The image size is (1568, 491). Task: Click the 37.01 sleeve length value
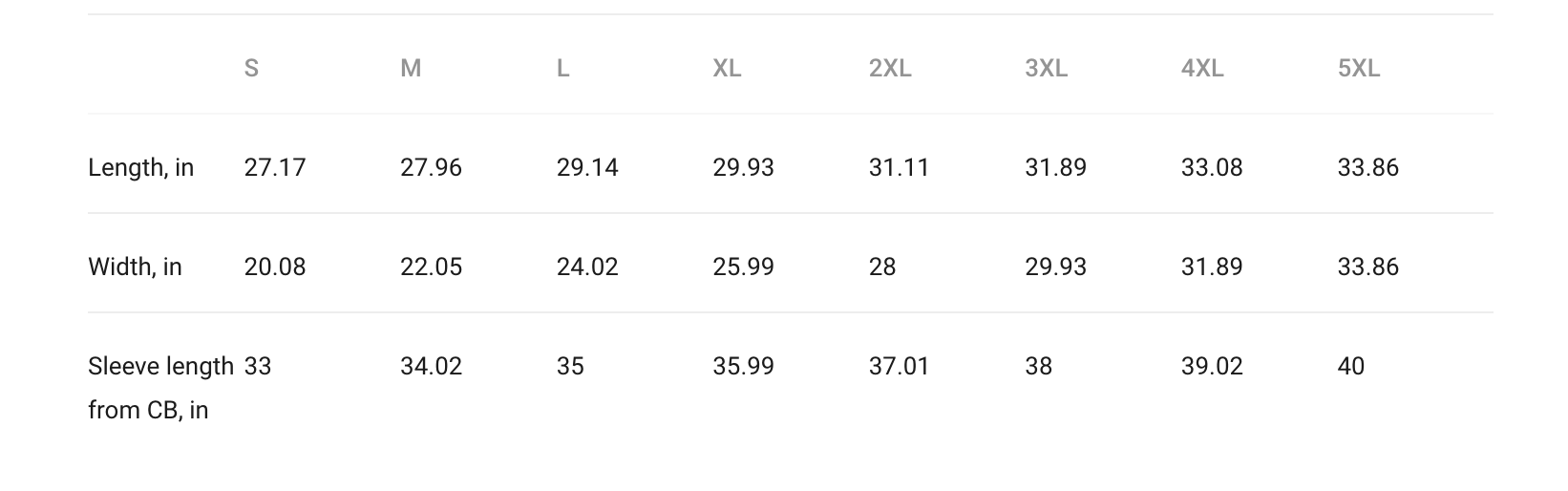click(899, 366)
